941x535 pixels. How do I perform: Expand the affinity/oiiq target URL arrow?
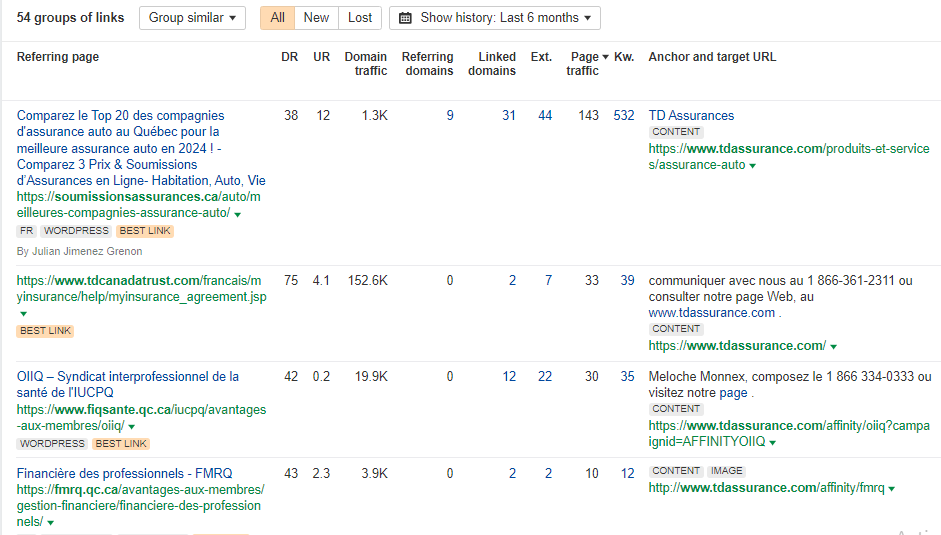(x=772, y=443)
